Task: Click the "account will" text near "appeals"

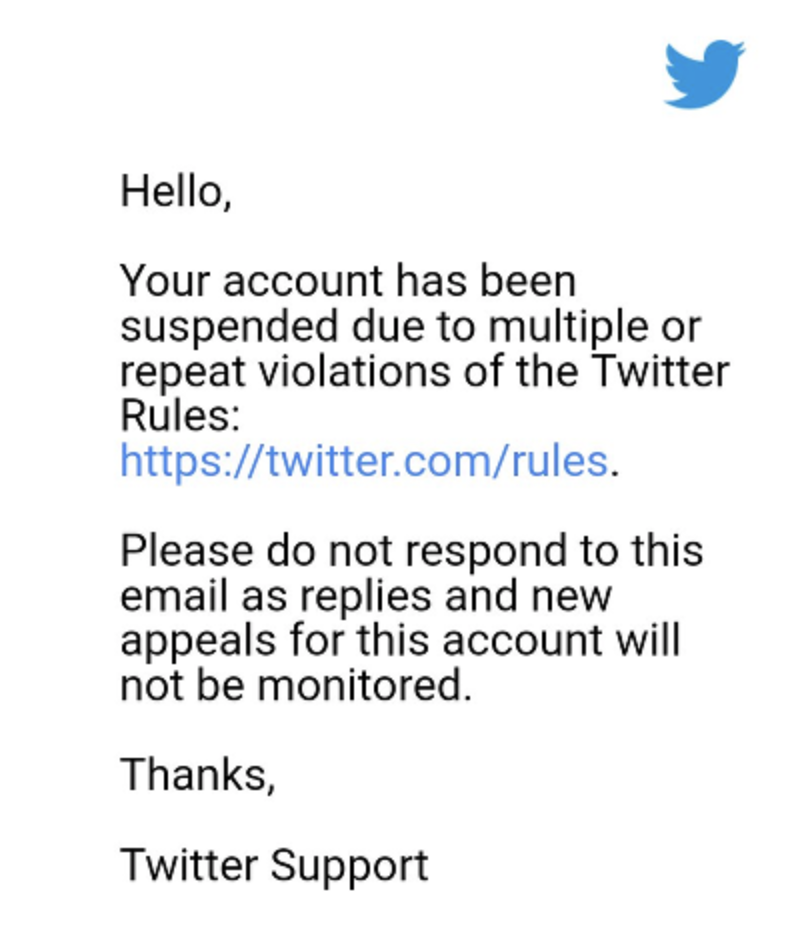Action: 561,641
